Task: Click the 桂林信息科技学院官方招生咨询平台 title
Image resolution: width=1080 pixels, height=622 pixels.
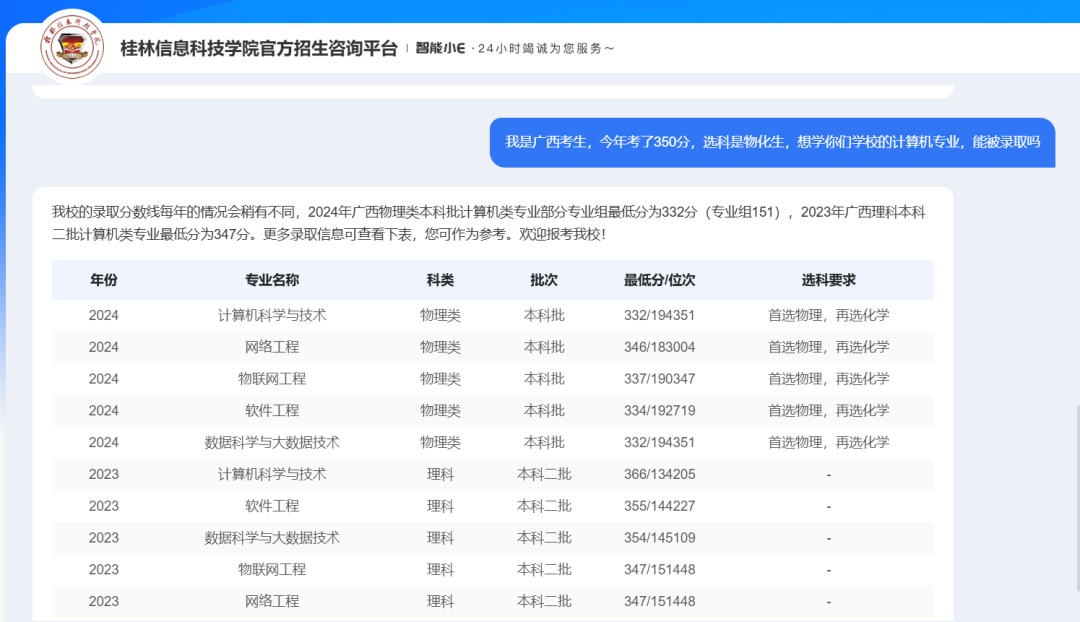Action: (259, 48)
